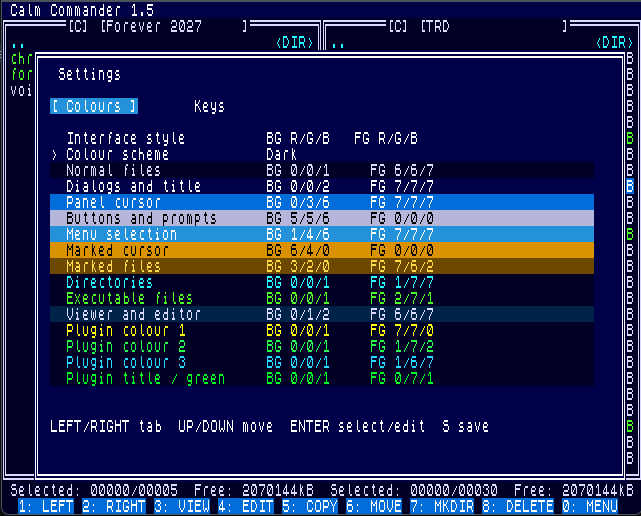Viewport: 641px width, 516px height.
Task: Click BG 0/1/2 value of Viewer and editor
Action: pos(298,314)
